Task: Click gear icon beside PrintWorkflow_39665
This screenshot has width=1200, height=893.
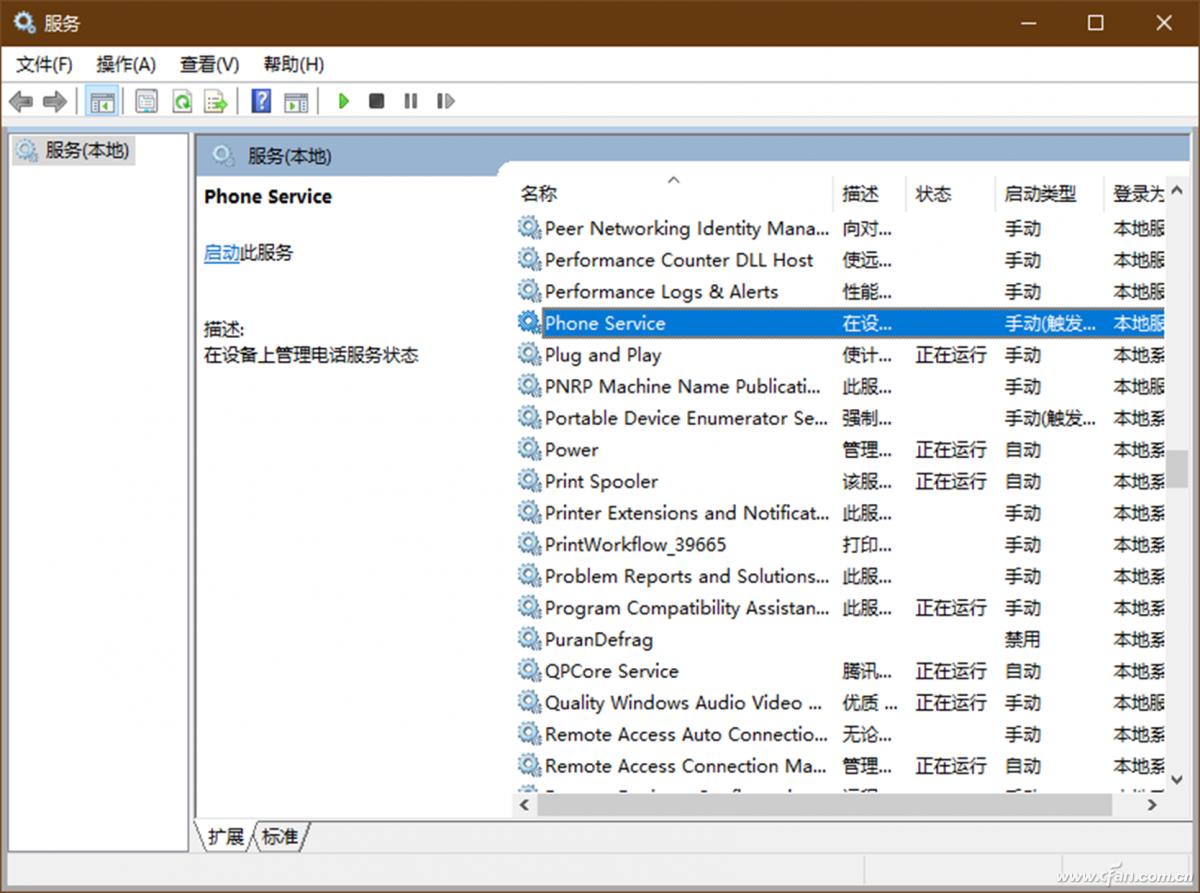Action: point(529,544)
